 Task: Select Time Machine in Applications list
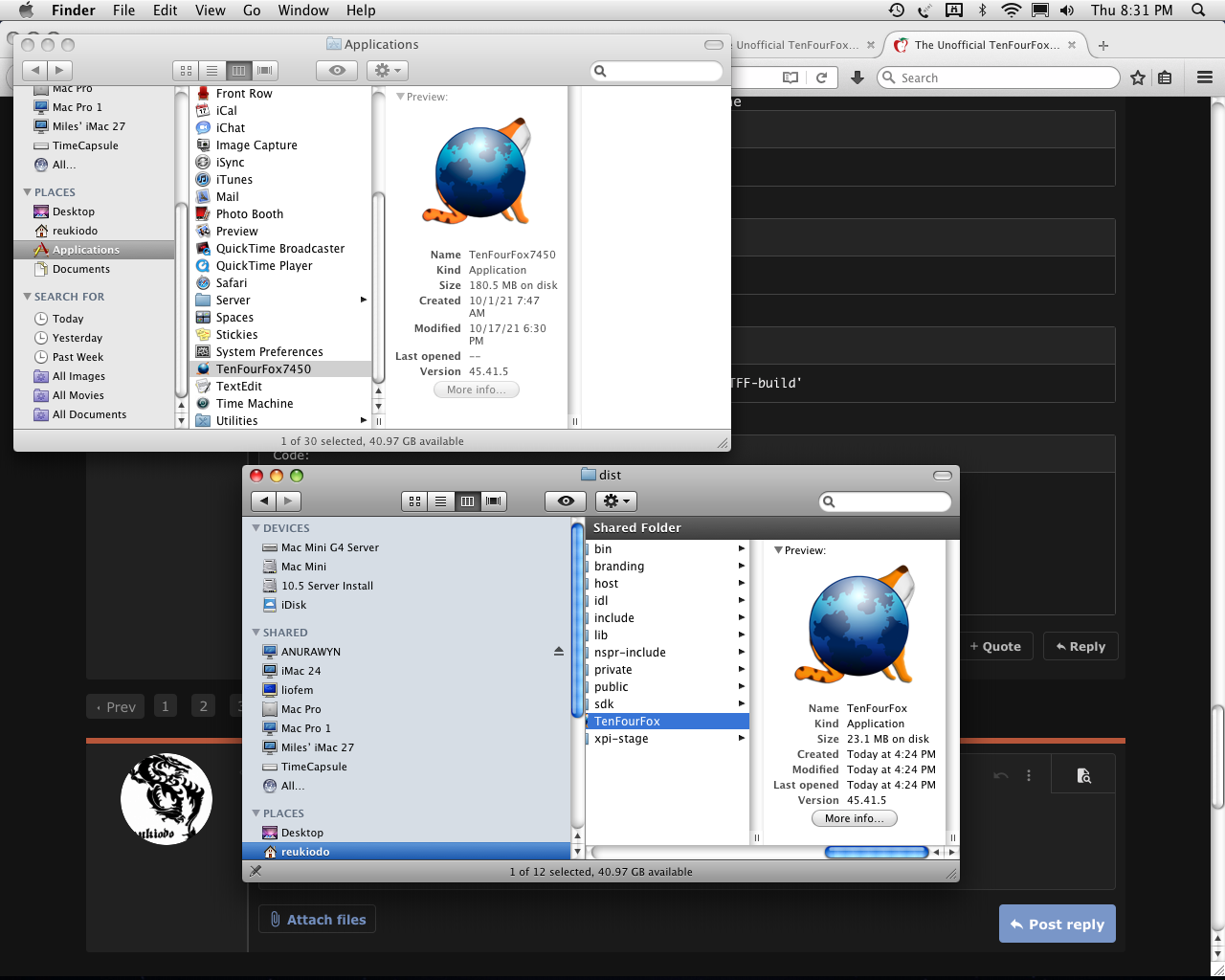(x=254, y=404)
